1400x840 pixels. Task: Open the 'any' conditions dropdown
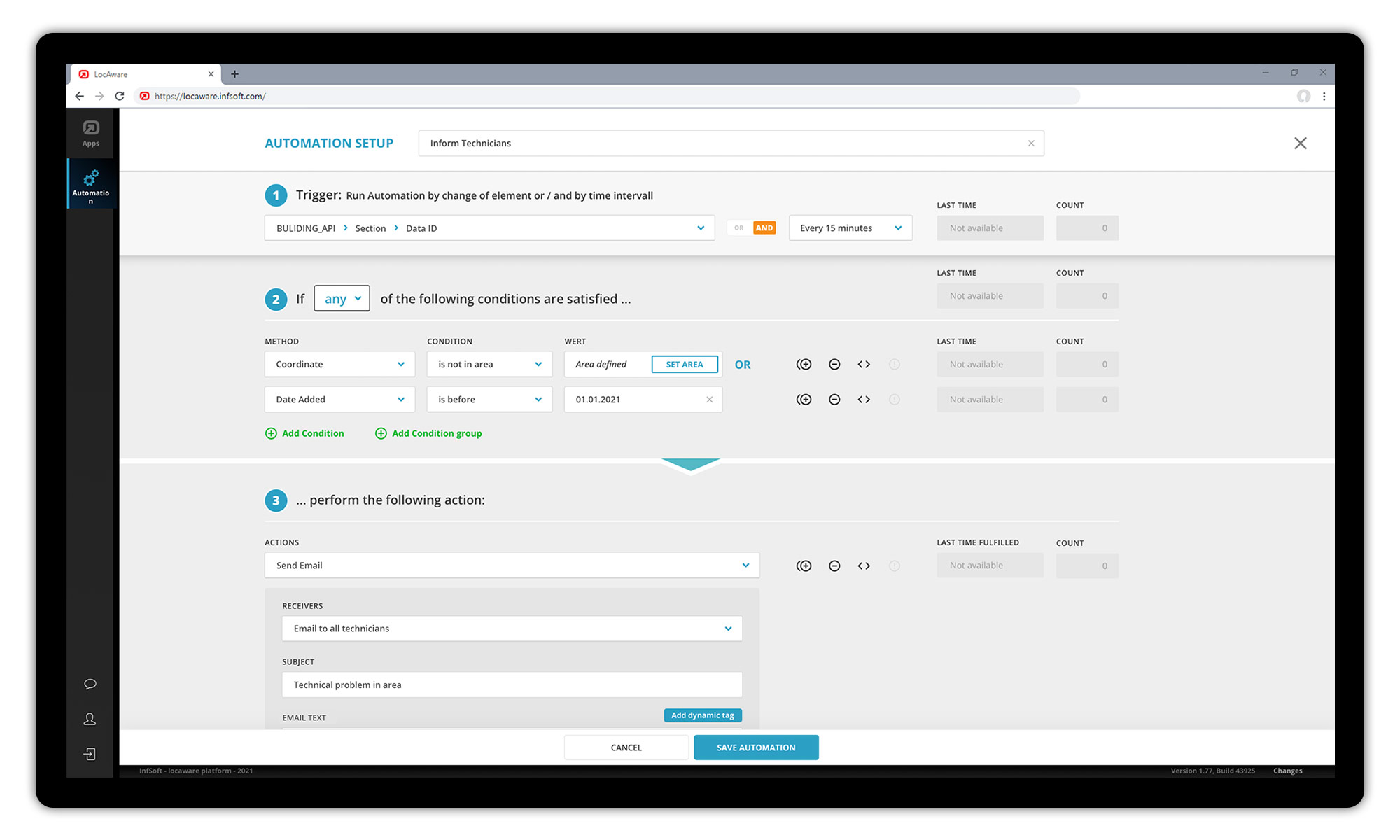(342, 299)
